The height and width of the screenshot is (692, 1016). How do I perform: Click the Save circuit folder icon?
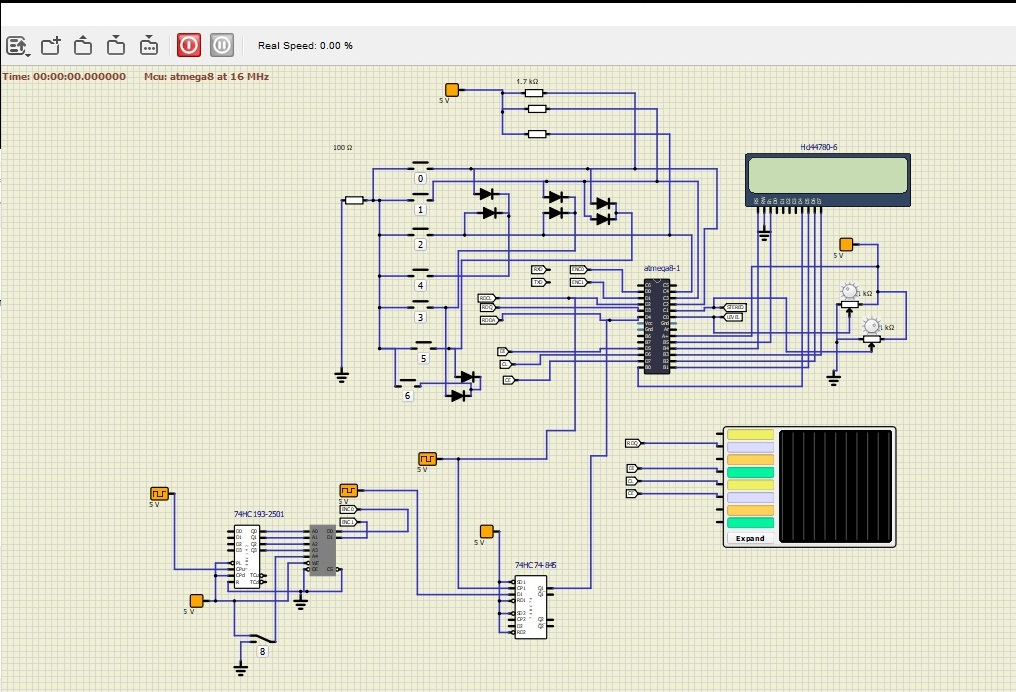pyautogui.click(x=116, y=45)
